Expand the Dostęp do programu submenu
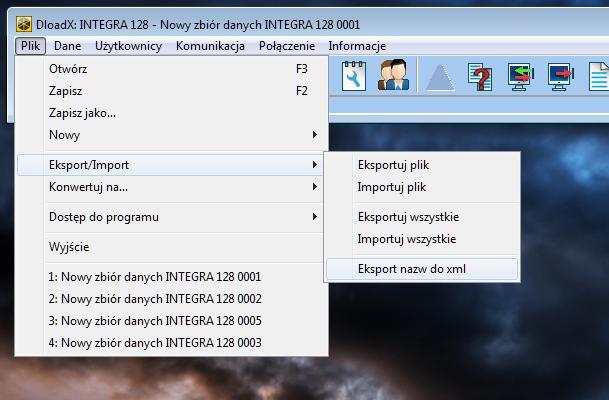Image resolution: width=609 pixels, height=400 pixels. coord(171,217)
